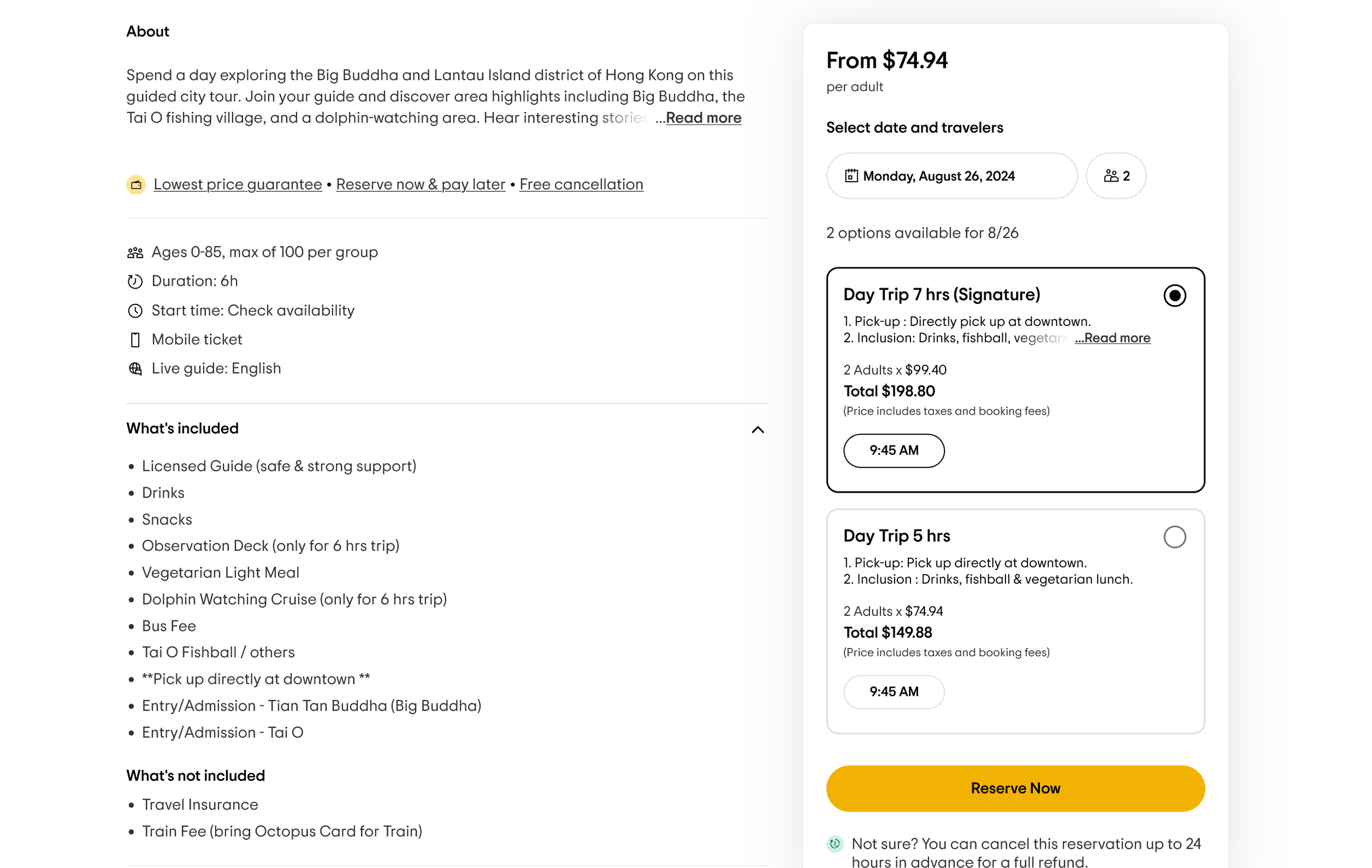Choose 9:45 AM for Day Trip 5 hrs
Image resolution: width=1372 pixels, height=868 pixels.
893,692
